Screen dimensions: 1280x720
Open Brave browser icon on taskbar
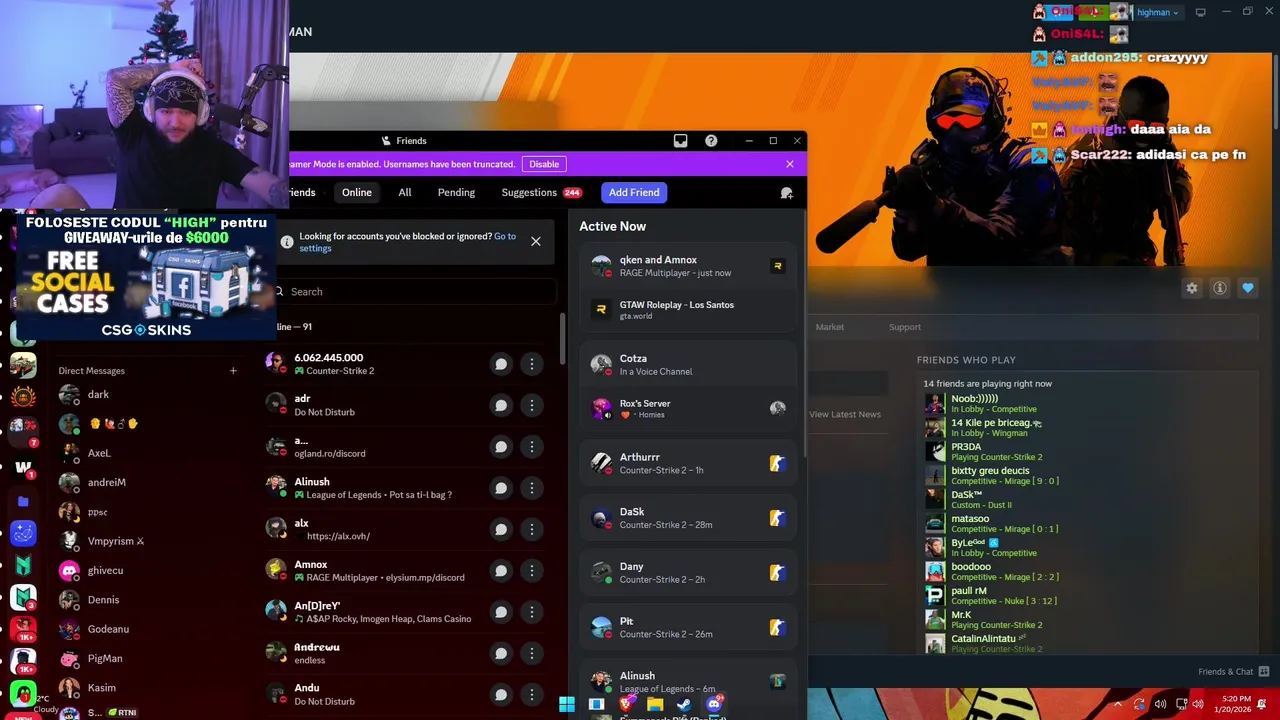click(626, 705)
